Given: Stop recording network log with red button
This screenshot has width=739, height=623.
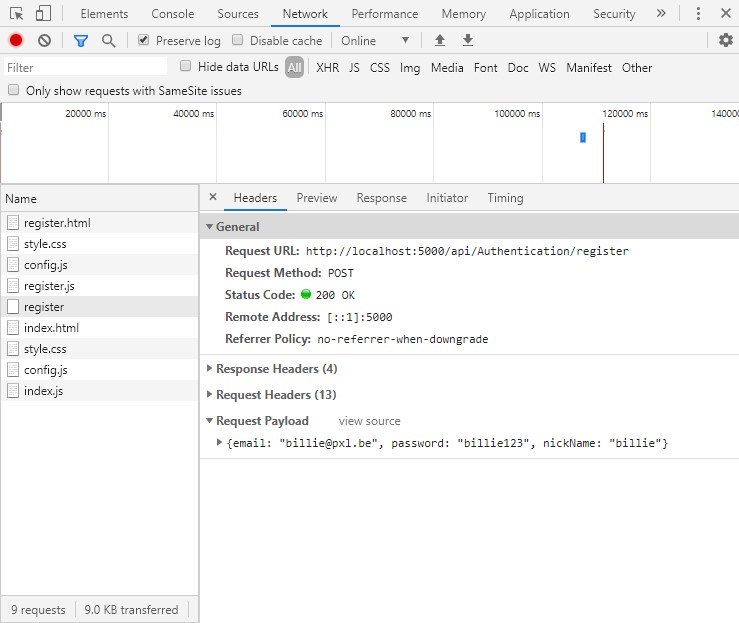Looking at the screenshot, I should click(x=16, y=41).
